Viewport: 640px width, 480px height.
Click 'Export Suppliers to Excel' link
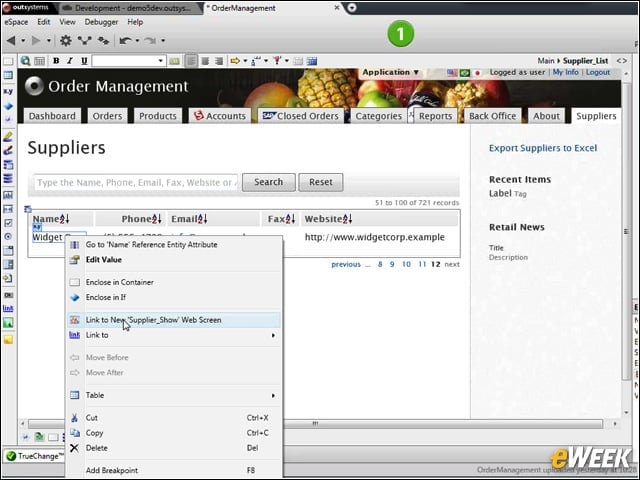543,148
